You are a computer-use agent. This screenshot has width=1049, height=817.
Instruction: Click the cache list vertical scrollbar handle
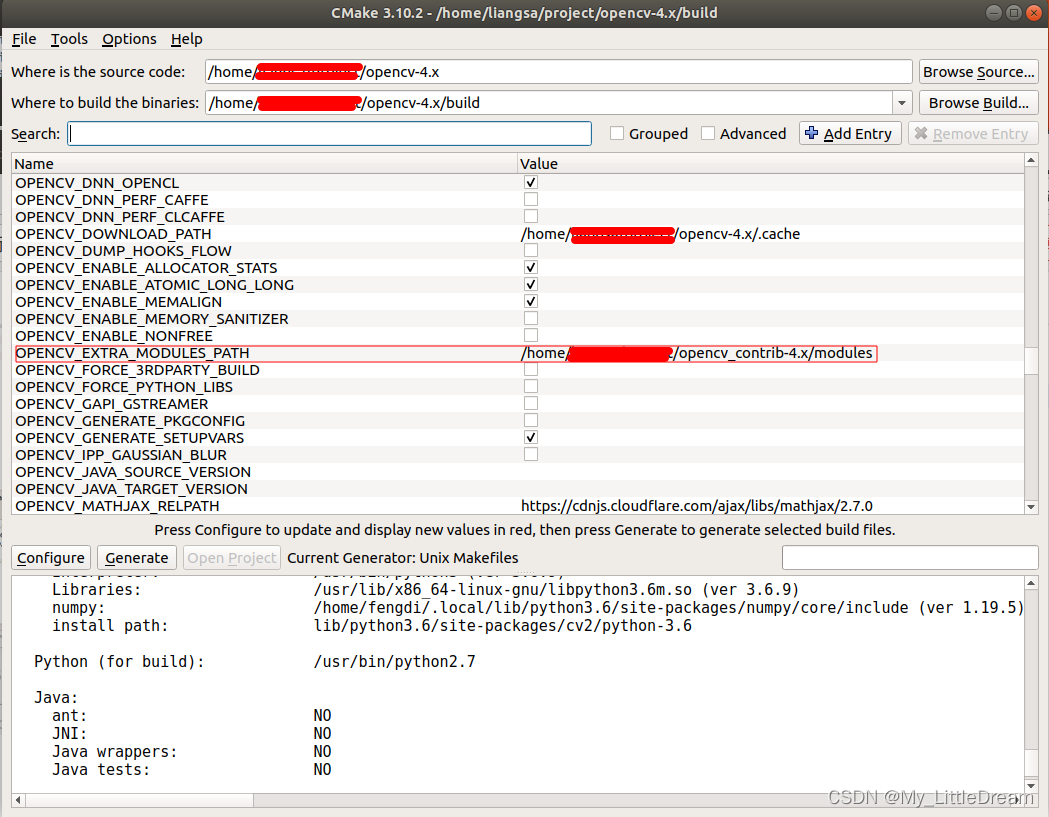1032,361
